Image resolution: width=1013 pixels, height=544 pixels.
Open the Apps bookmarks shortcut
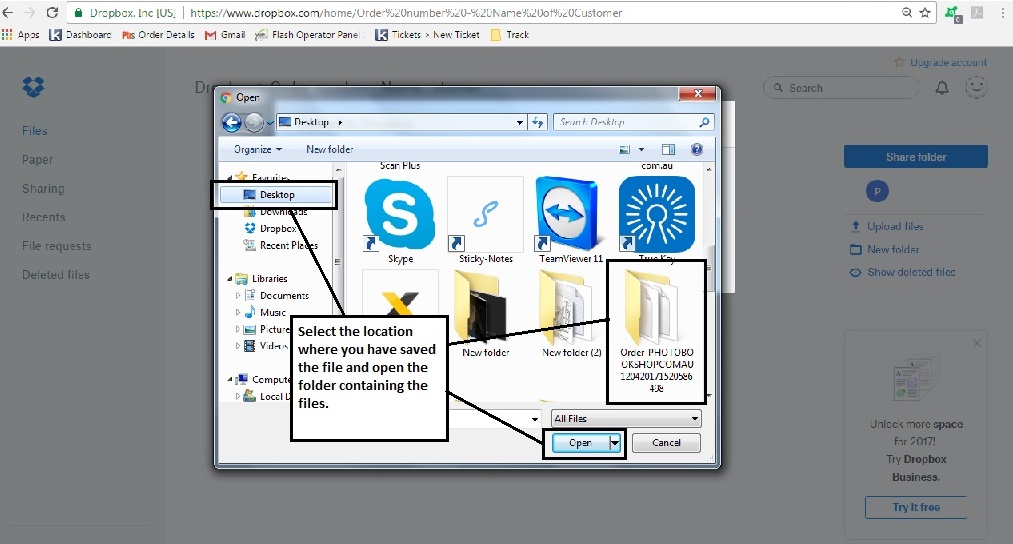[x=21, y=35]
